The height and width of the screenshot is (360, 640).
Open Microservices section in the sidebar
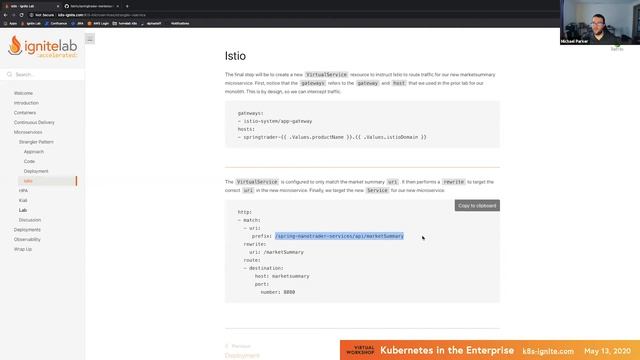click(28, 132)
